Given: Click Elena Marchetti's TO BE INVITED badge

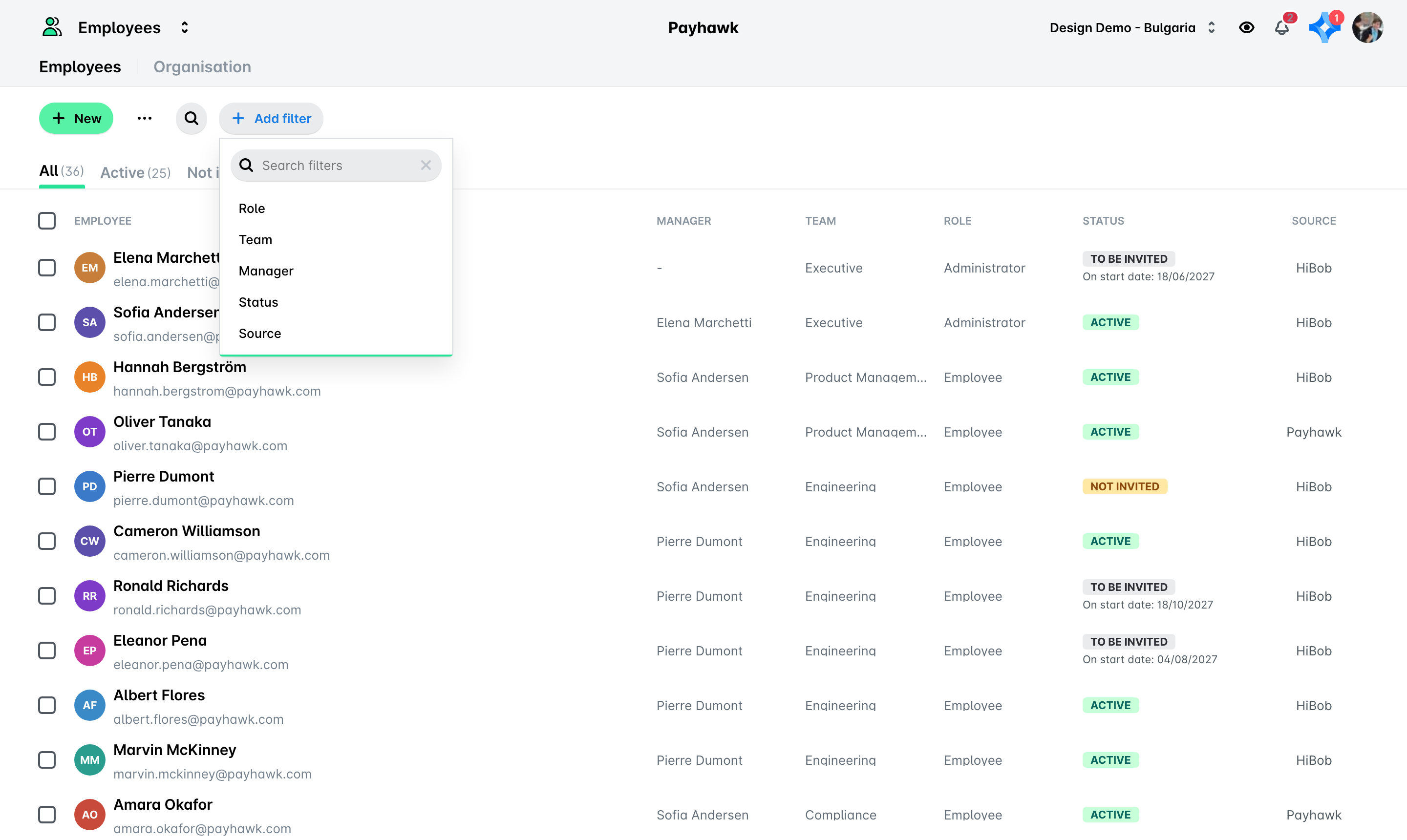Looking at the screenshot, I should pos(1129,259).
